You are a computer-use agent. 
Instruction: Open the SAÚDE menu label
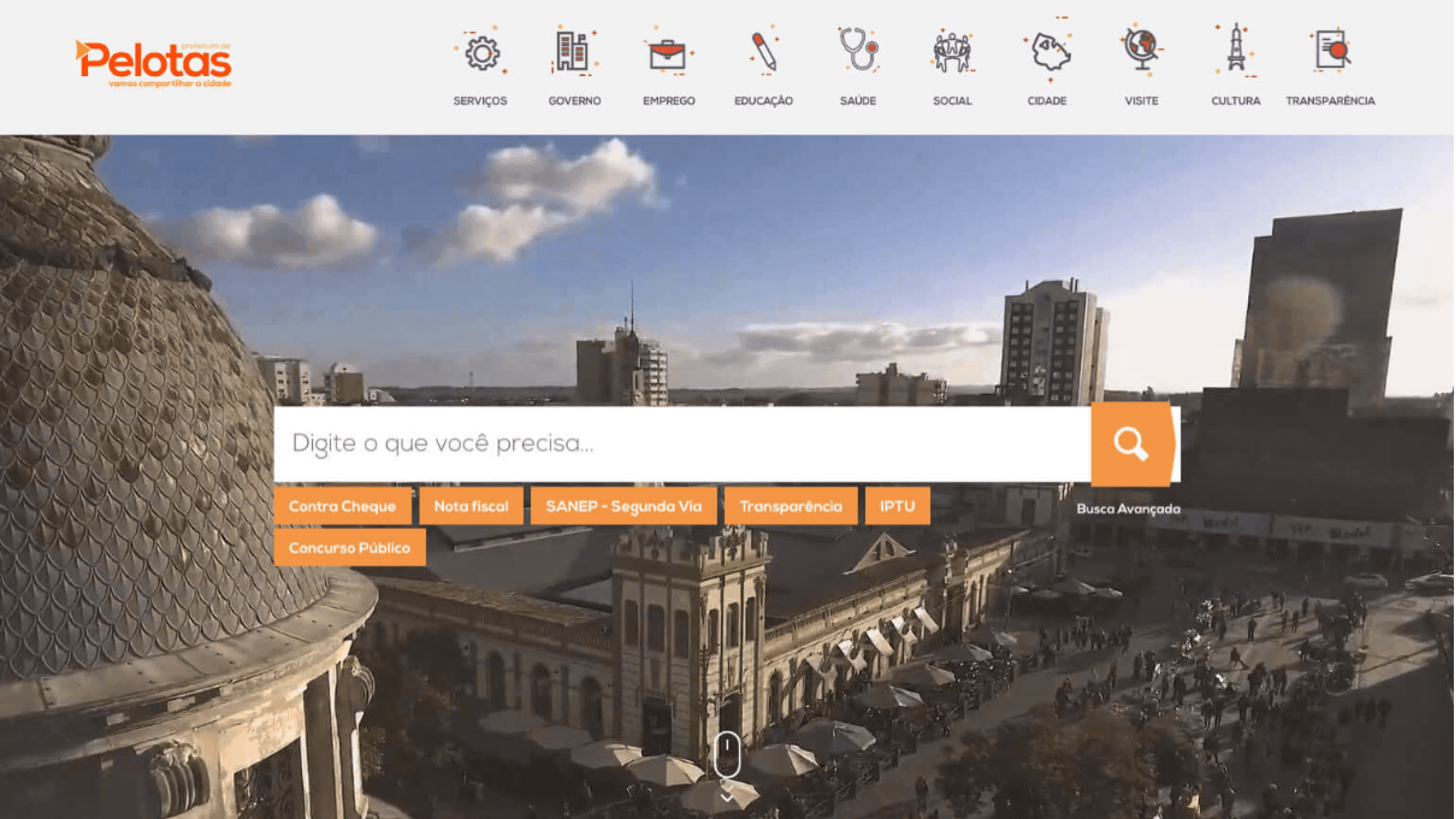click(x=858, y=101)
